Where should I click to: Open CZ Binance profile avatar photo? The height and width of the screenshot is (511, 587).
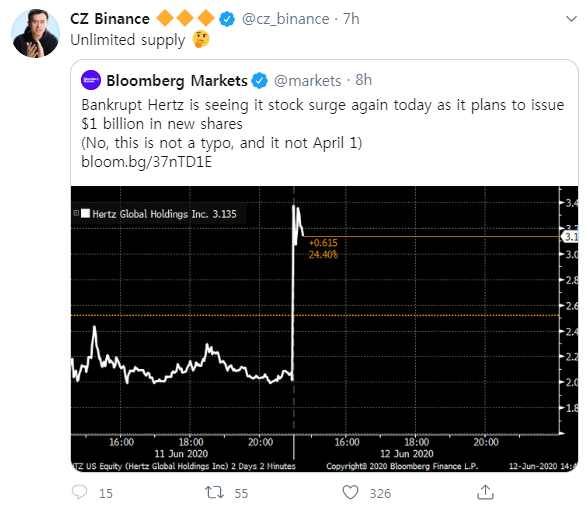click(36, 33)
